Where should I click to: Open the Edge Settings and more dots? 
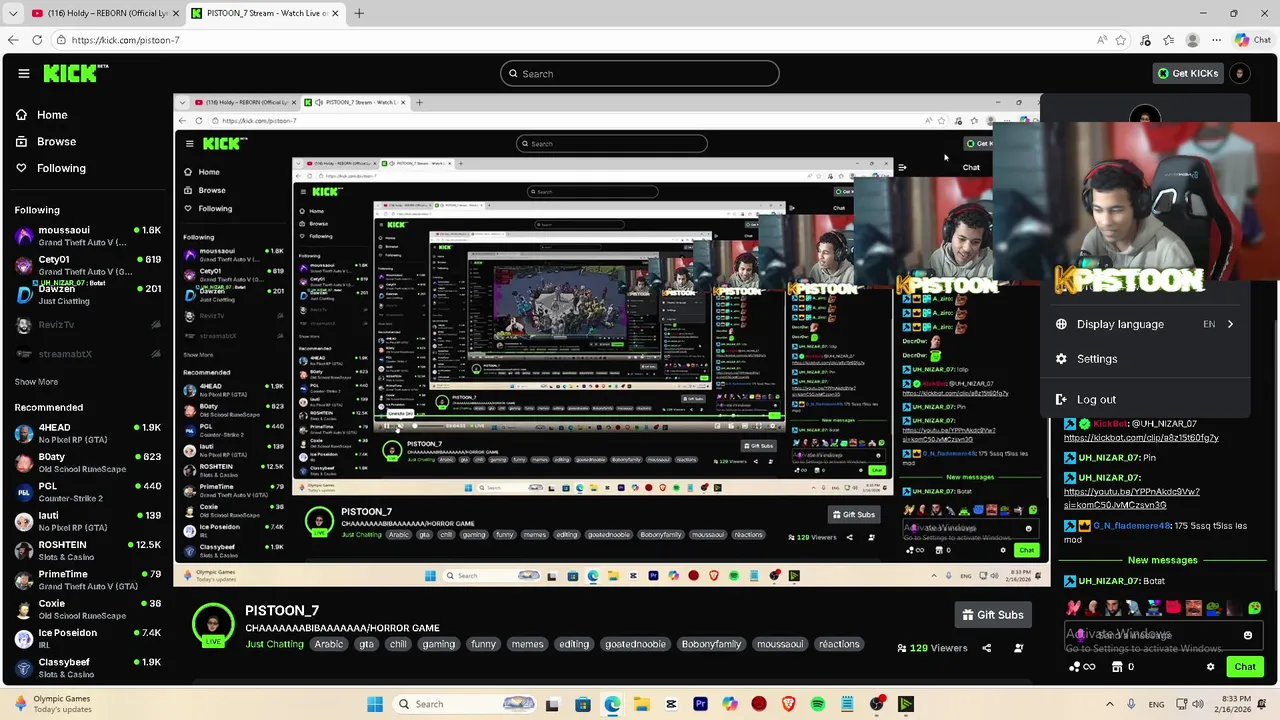click(x=1216, y=40)
